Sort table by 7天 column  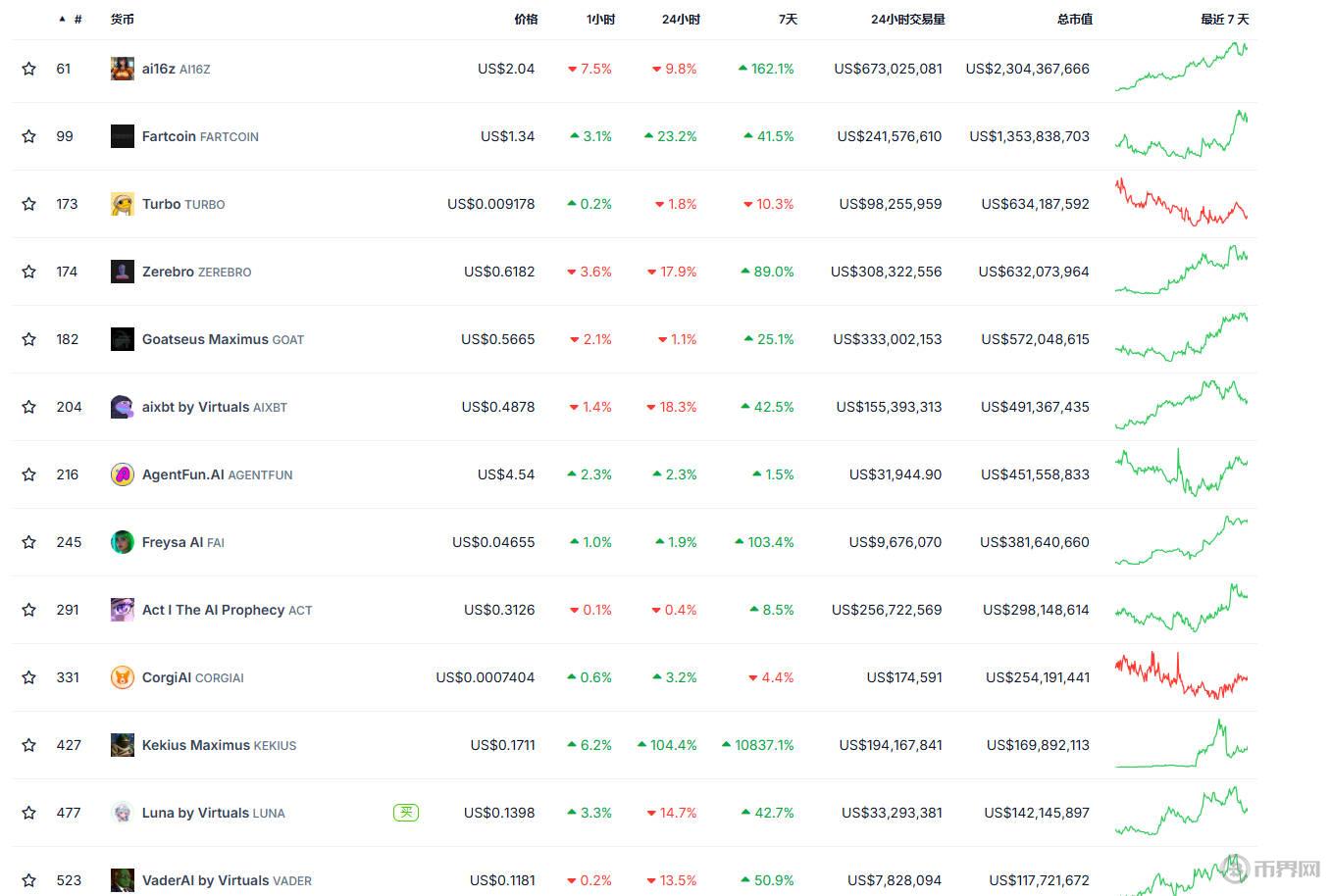pos(788,19)
